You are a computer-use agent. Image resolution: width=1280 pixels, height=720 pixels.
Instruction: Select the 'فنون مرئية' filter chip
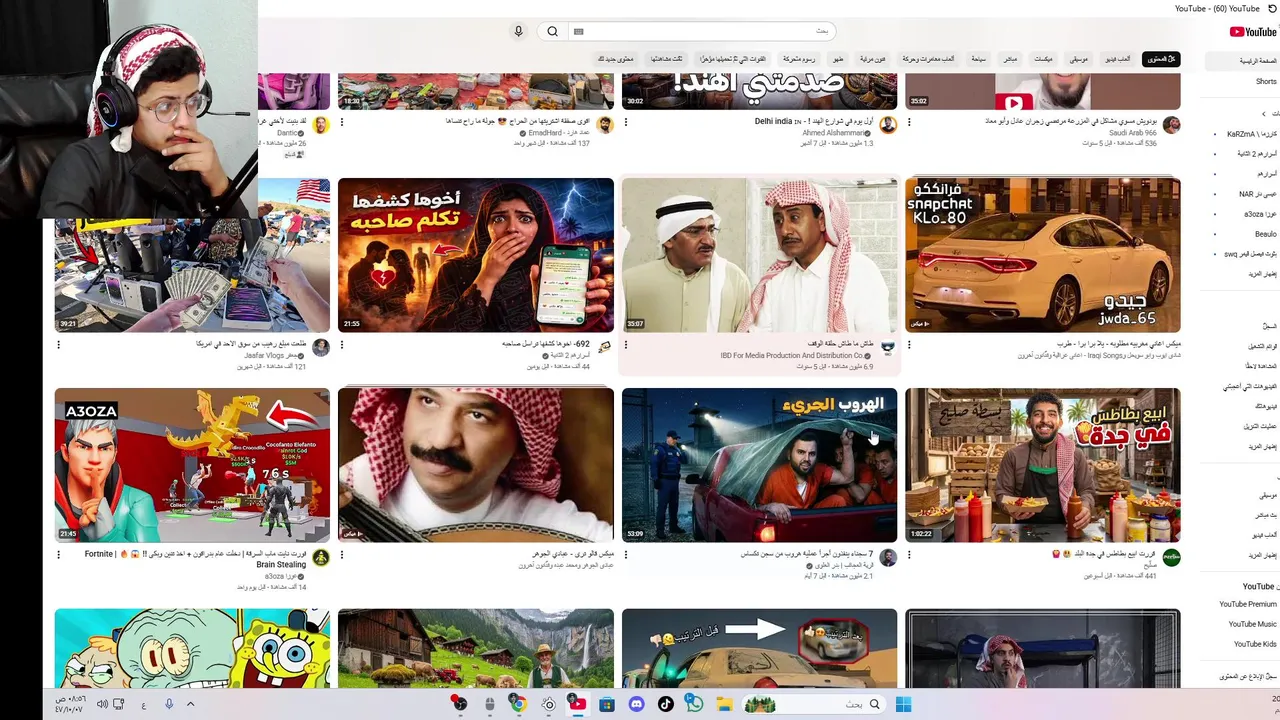(x=873, y=59)
